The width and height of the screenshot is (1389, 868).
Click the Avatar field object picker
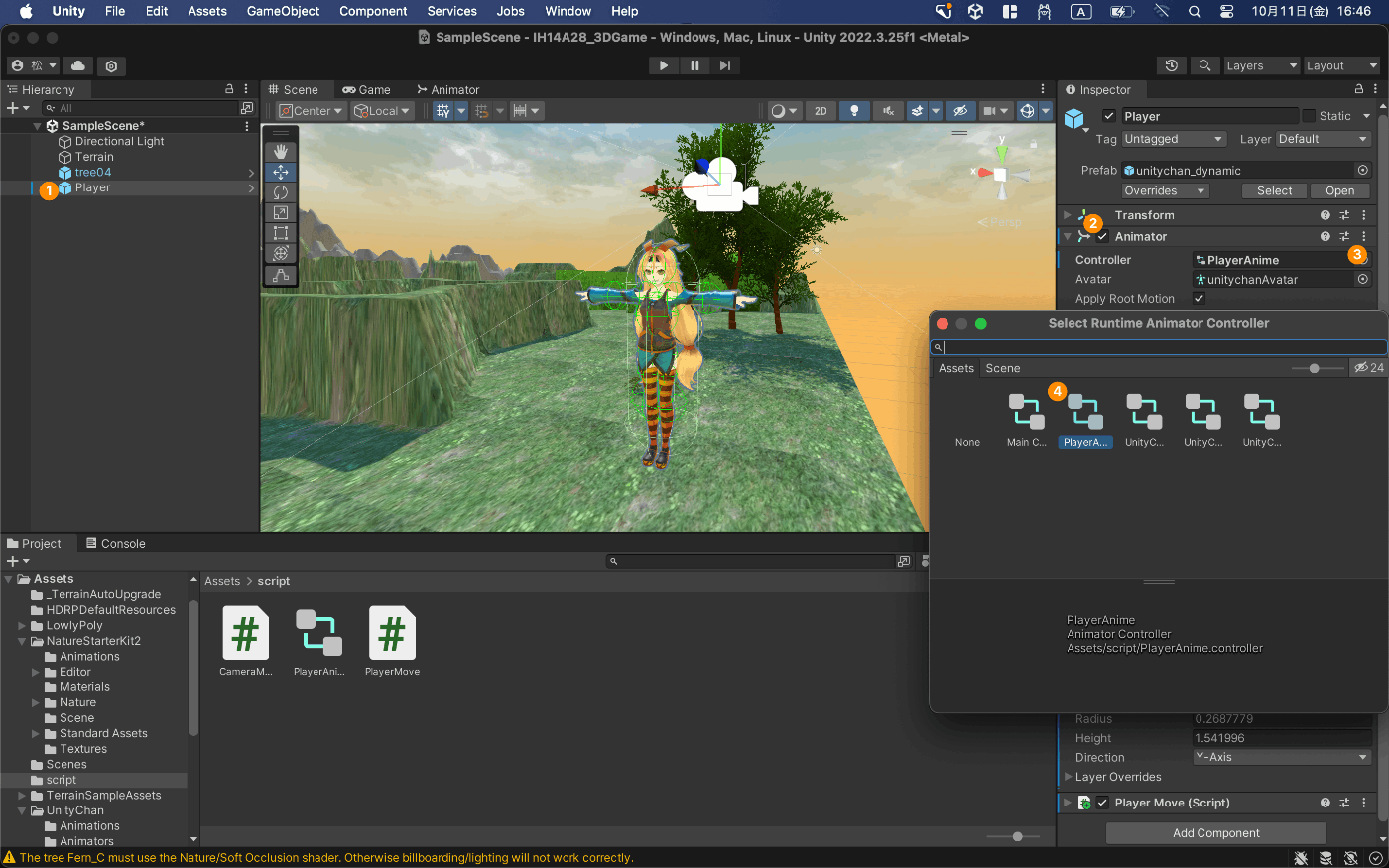tap(1363, 279)
